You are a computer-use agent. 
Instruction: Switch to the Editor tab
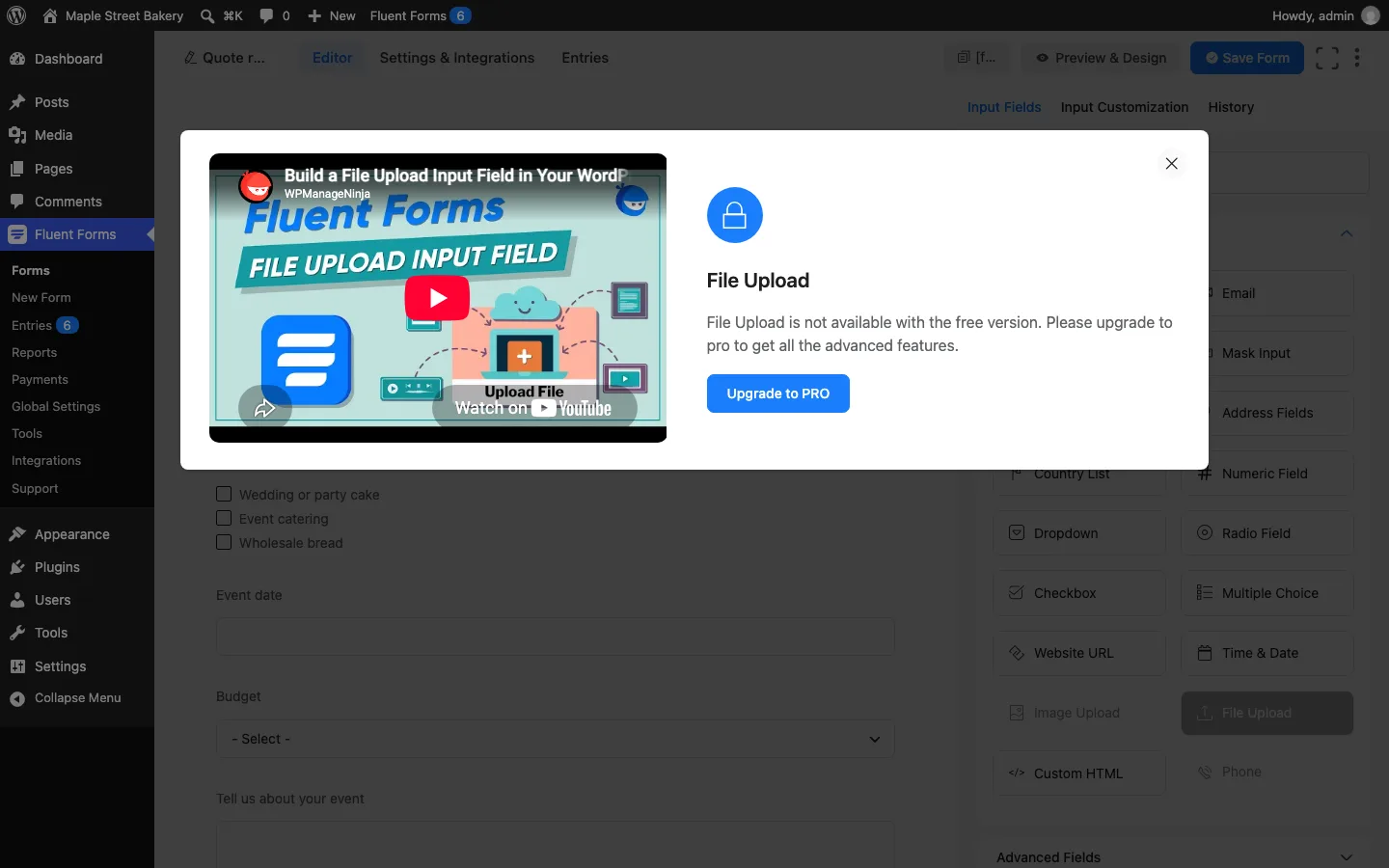(x=333, y=58)
